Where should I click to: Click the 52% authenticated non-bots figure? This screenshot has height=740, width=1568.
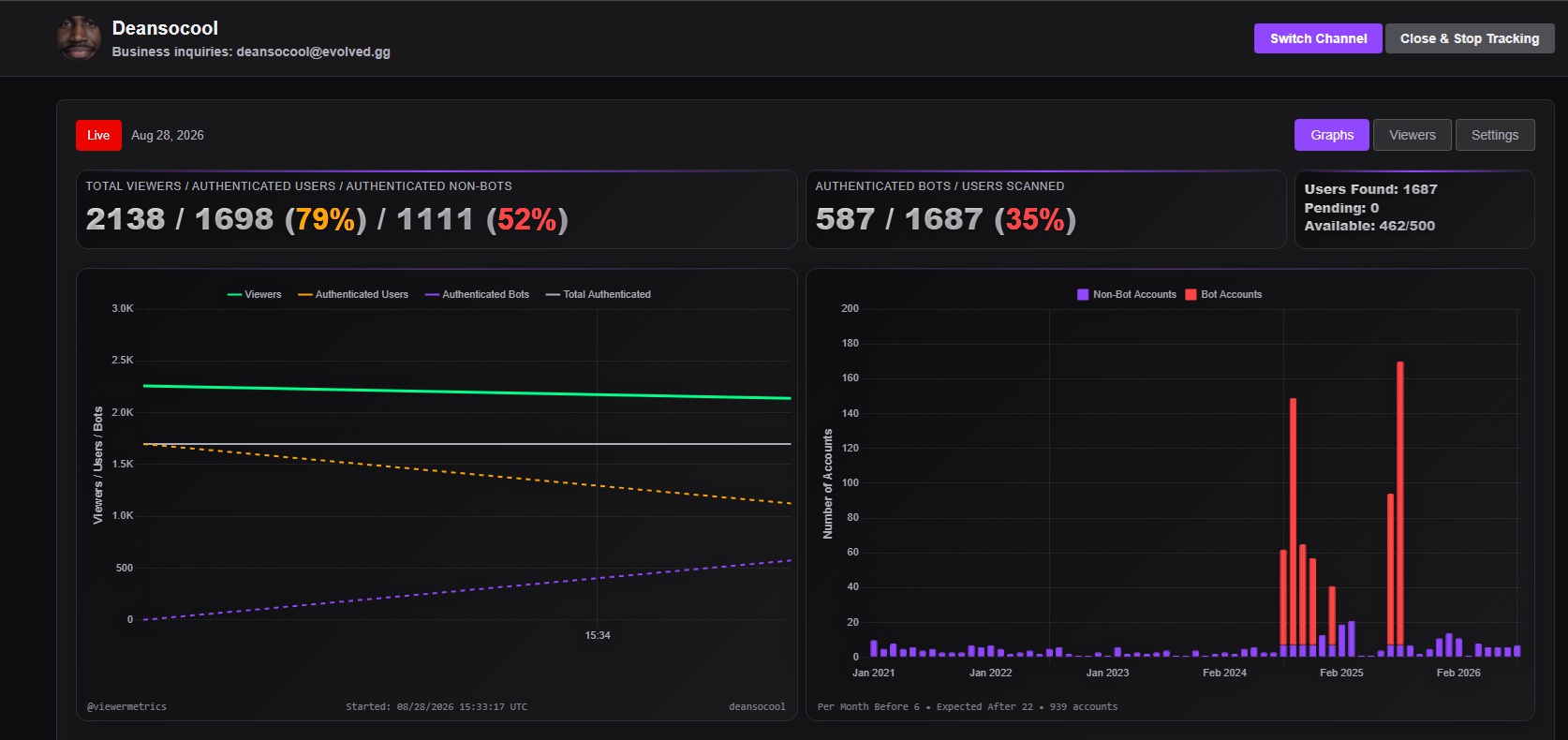point(526,219)
